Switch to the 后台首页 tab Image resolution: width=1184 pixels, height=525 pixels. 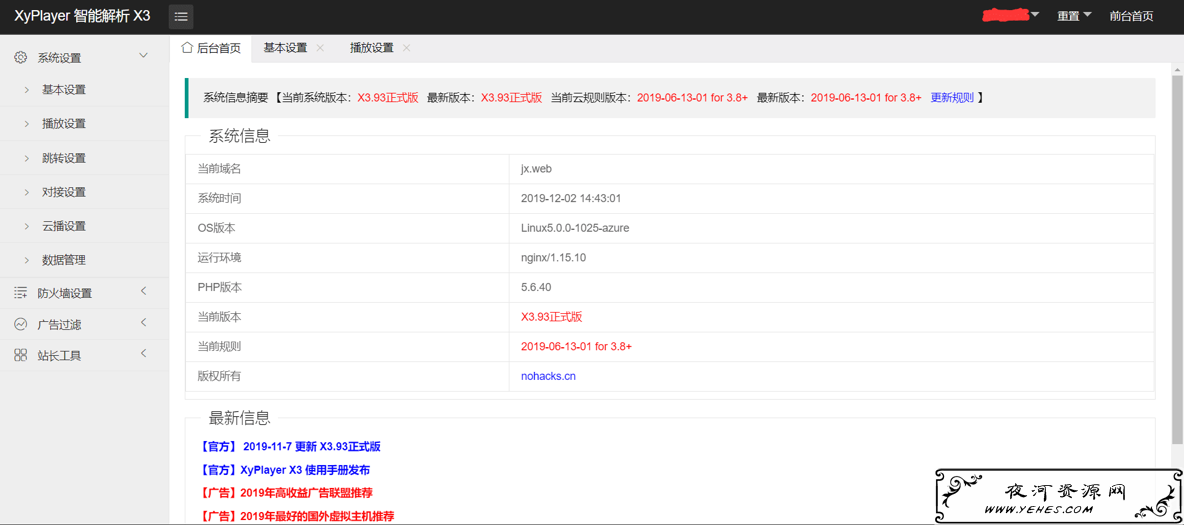click(211, 48)
